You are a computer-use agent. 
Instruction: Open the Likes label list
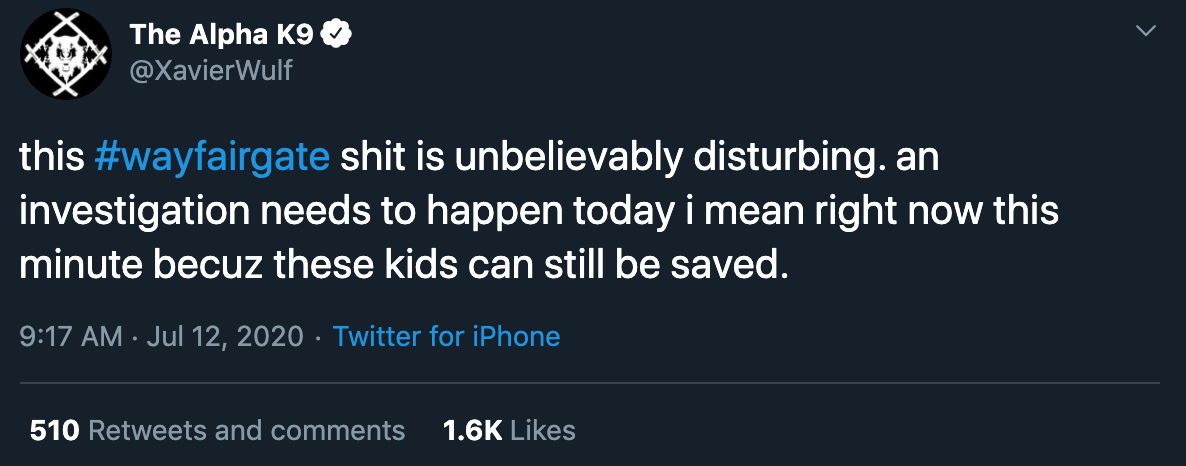(543, 430)
